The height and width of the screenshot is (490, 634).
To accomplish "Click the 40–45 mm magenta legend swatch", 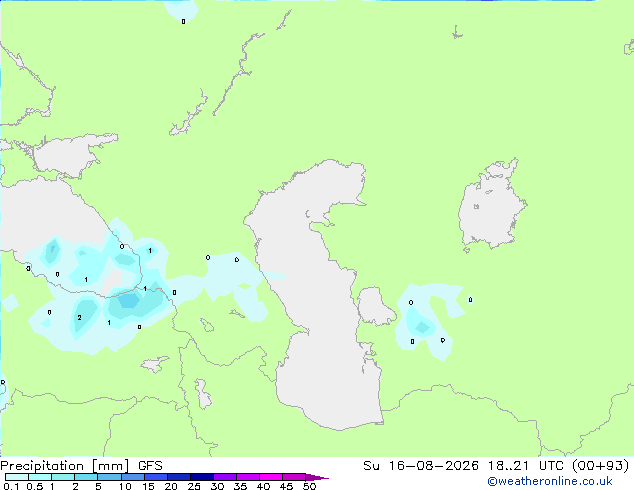I will coord(271,477).
